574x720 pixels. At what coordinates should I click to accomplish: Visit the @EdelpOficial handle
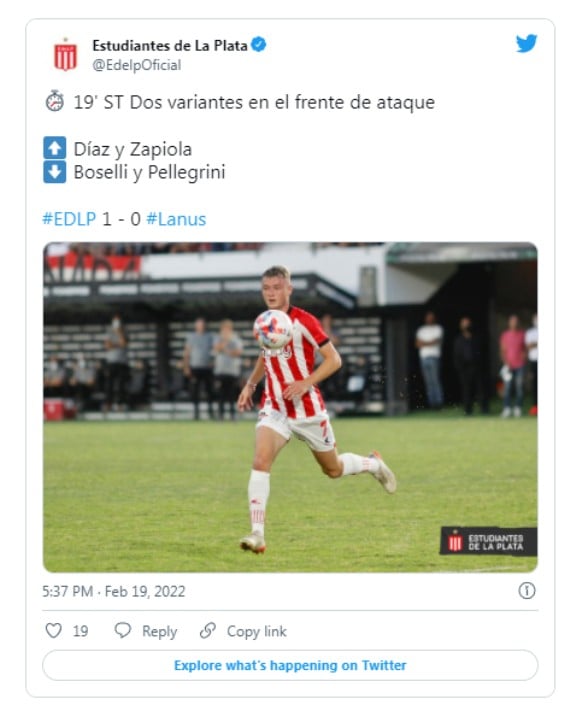coord(137,65)
